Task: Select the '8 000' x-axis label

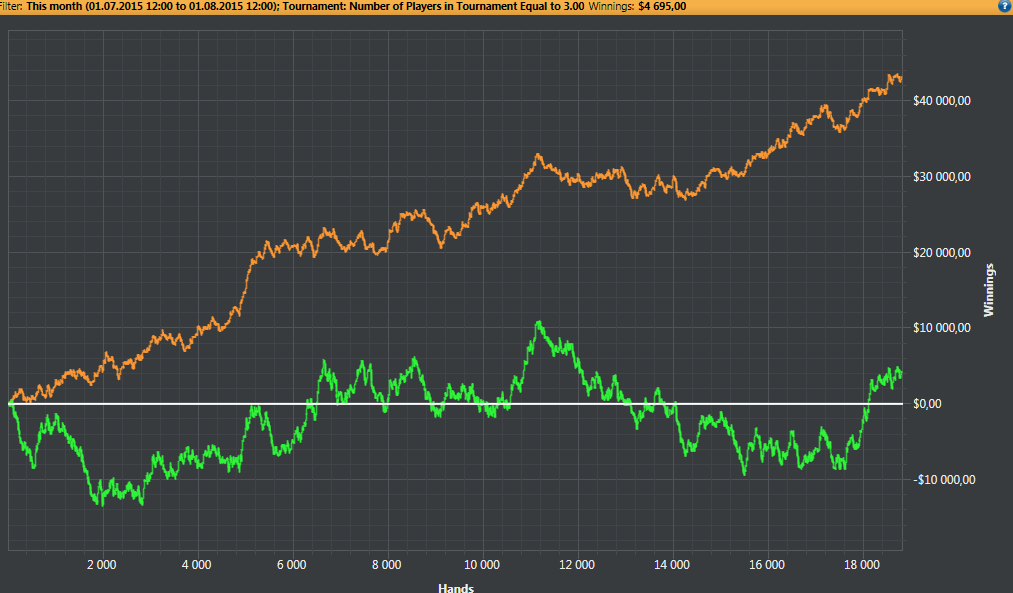Action: click(x=386, y=565)
